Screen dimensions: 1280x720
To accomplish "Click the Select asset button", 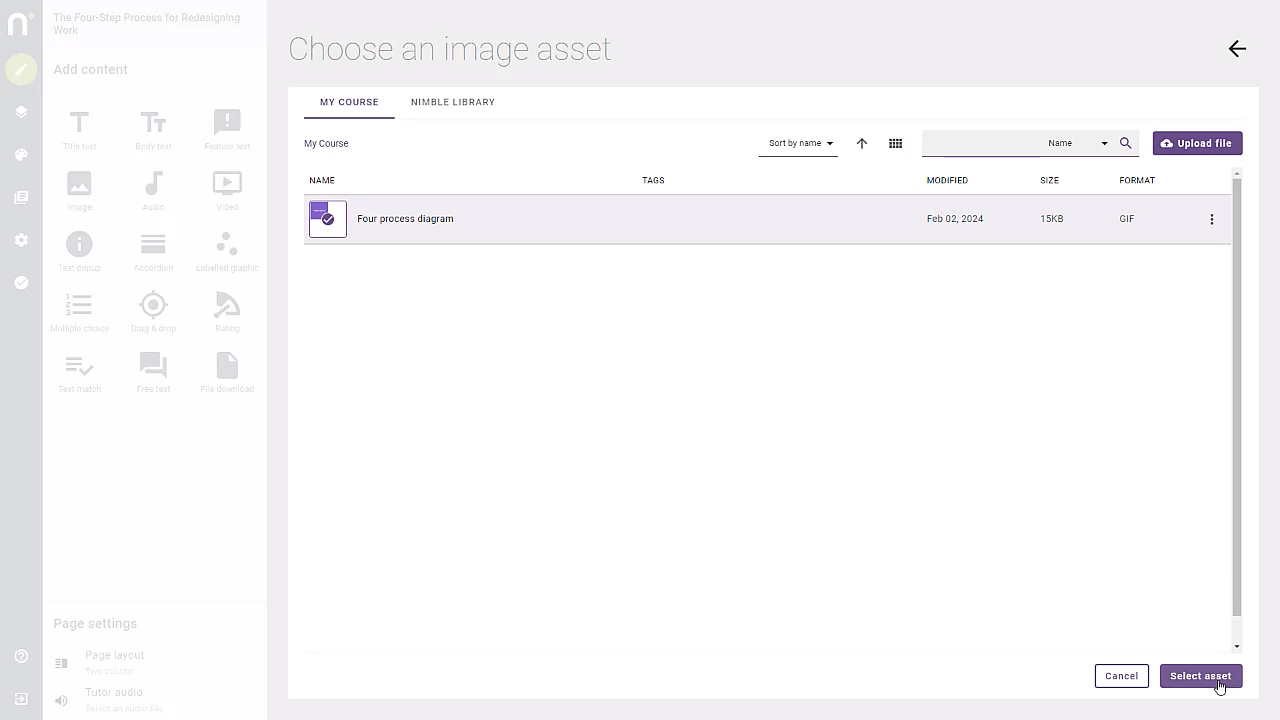I will (1200, 676).
